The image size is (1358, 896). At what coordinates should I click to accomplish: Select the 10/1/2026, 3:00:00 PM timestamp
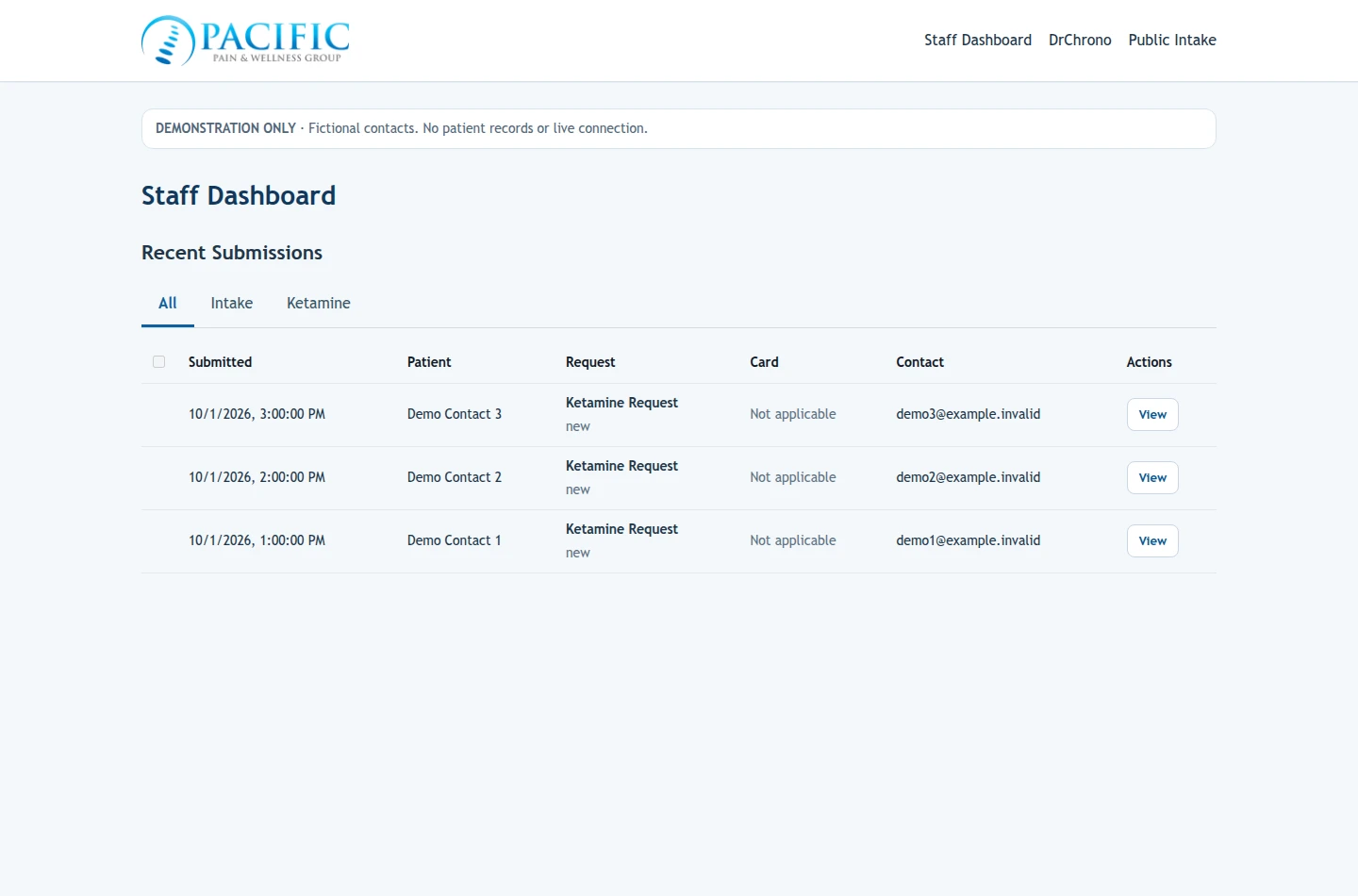(257, 414)
